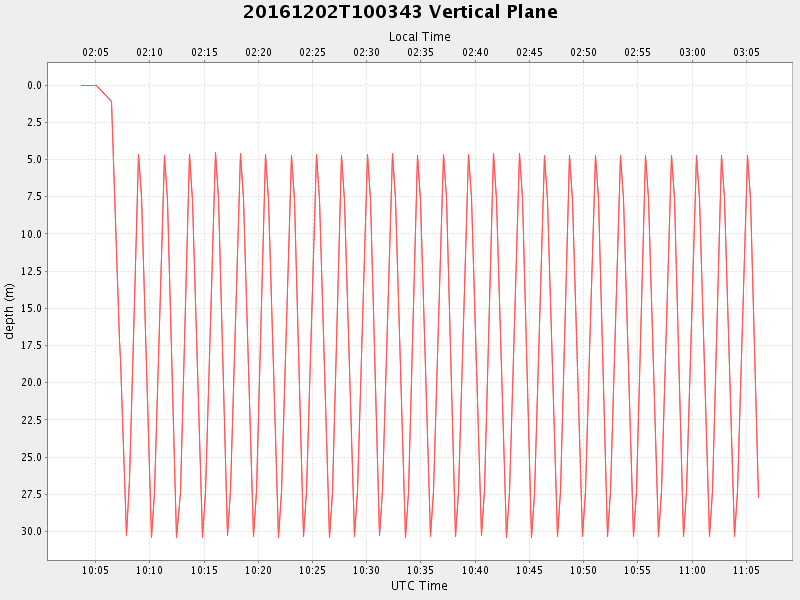
Task: Click the 'depth (m)' axis label
Action: 10,311
